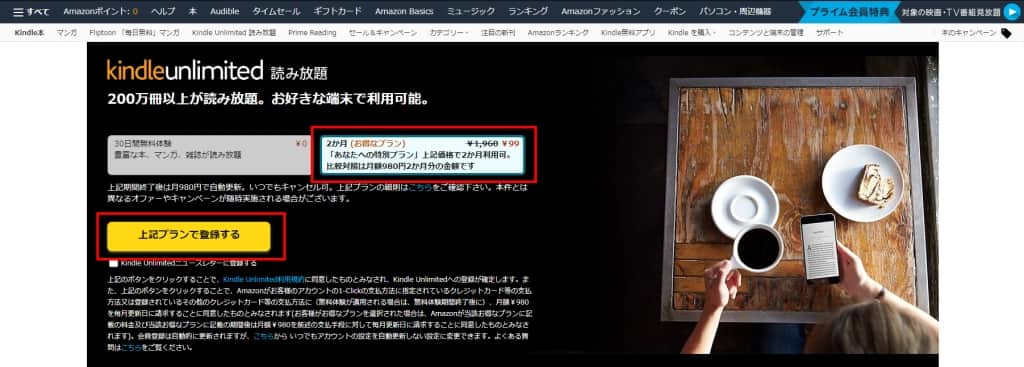Image resolution: width=1024 pixels, height=367 pixels.
Task: Open ミュージック section
Action: (x=471, y=12)
